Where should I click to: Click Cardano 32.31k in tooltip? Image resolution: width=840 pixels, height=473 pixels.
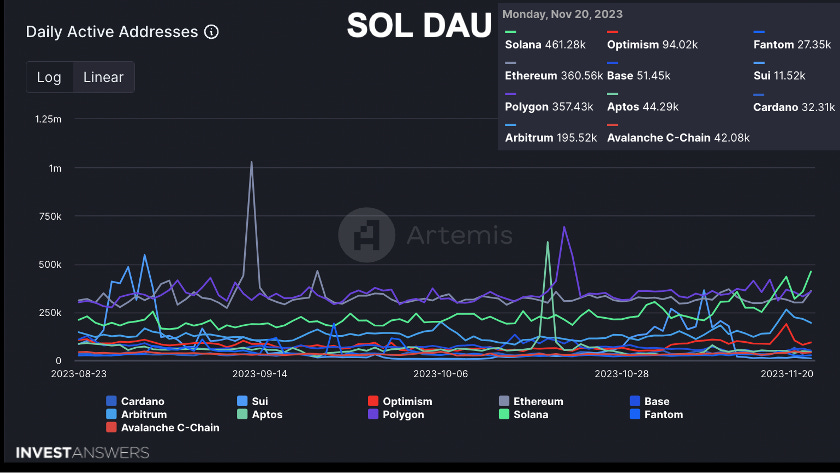click(x=794, y=107)
